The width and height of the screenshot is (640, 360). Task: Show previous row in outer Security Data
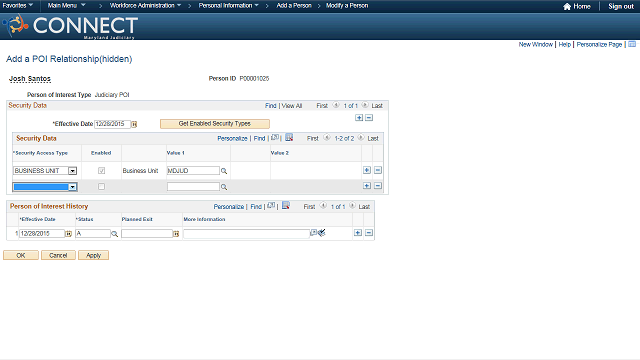(x=336, y=105)
